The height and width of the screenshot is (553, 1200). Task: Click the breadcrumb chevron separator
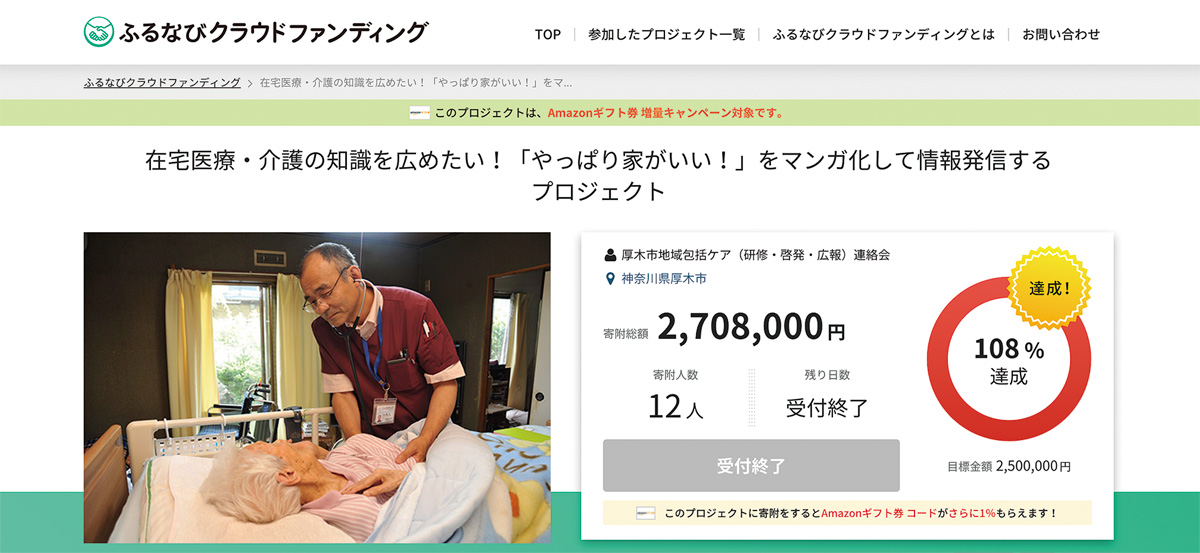click(x=250, y=83)
